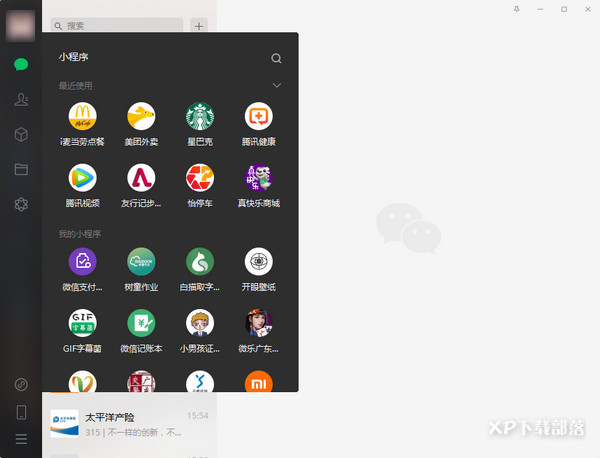The width and height of the screenshot is (600, 458).
Task: Open the red seal-style mini program icon
Action: coord(141,381)
